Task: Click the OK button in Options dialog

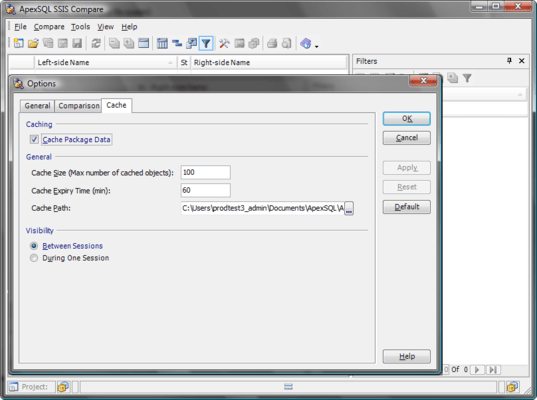Action: point(407,118)
